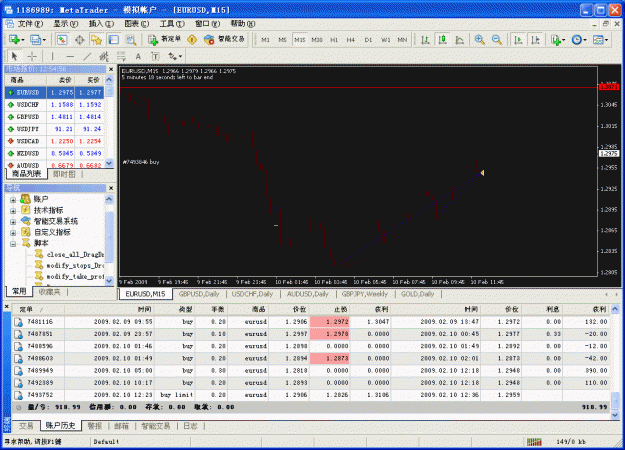The width and height of the screenshot is (625, 450).
Task: Click the 新定单 New Order button
Action: 165,39
